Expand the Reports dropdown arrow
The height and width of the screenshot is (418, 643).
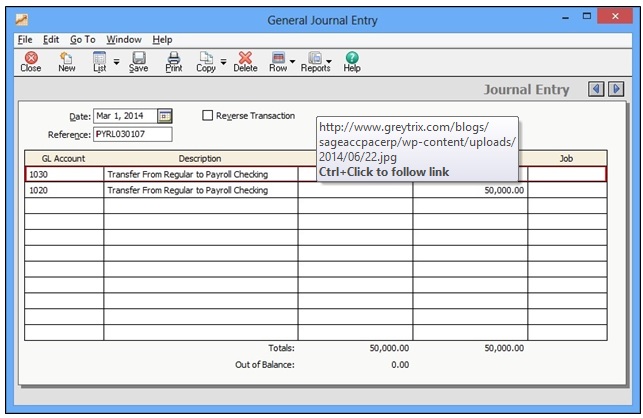(329, 62)
